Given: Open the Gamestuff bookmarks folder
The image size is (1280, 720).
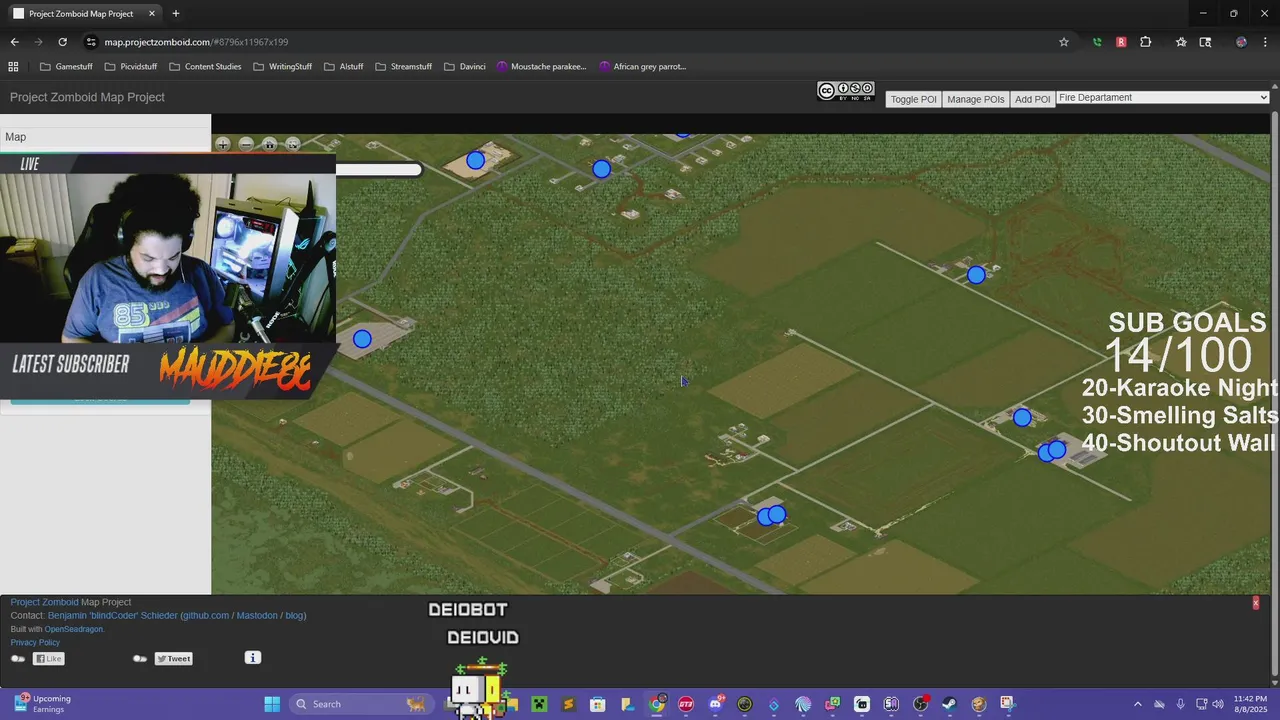Looking at the screenshot, I should coord(66,66).
